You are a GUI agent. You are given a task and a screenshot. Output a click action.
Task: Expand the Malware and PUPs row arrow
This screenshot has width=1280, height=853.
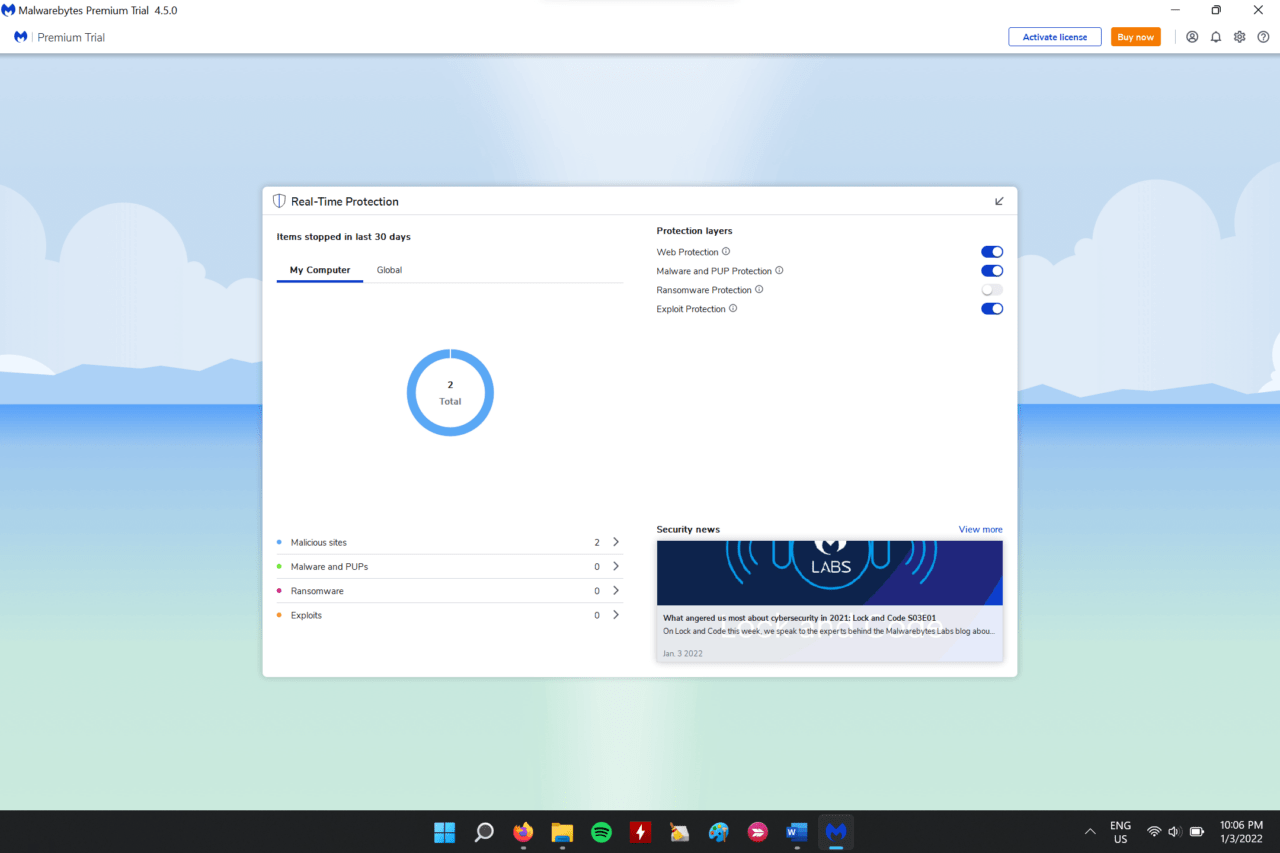point(616,566)
